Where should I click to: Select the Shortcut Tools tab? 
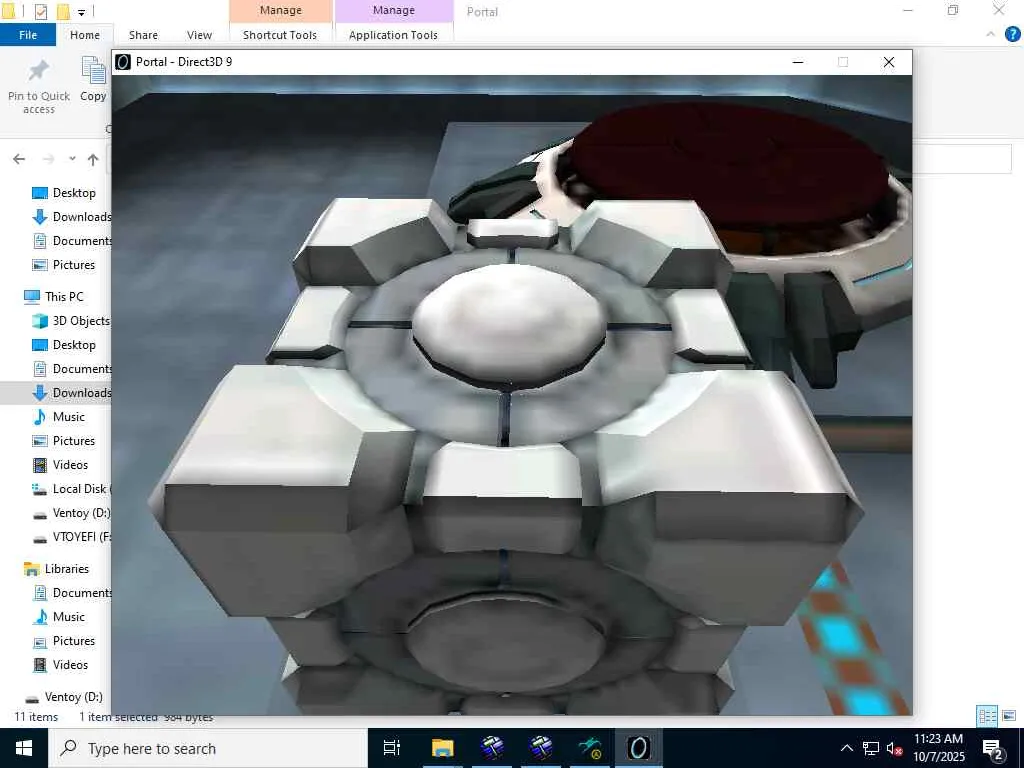[x=280, y=35]
